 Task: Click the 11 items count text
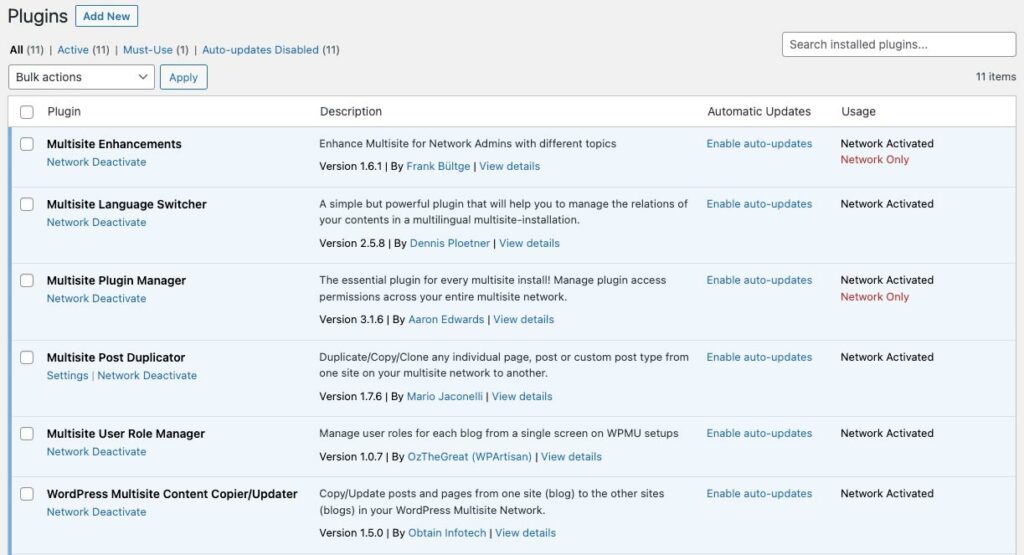pos(996,77)
